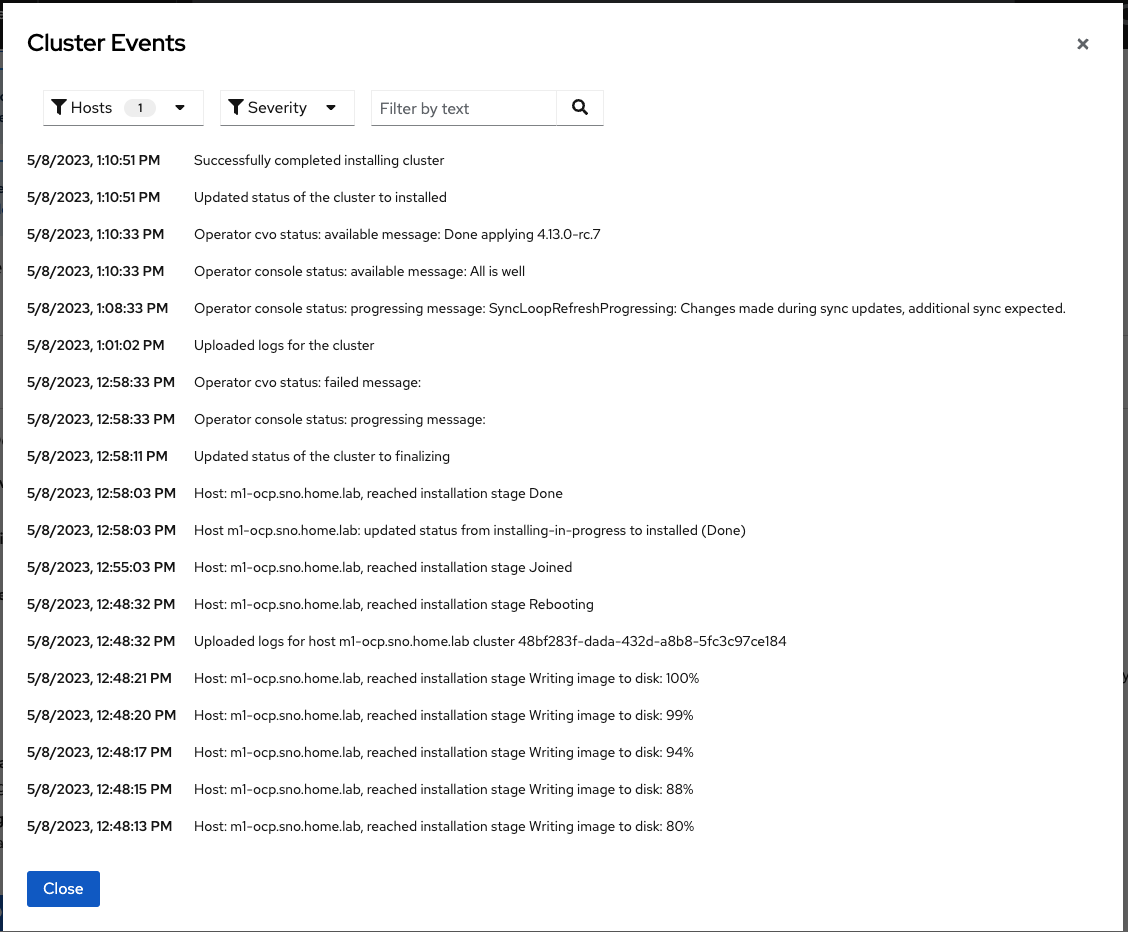Viewport: 1128px width, 932px height.
Task: Click the funnel icon before the word Severity
Action: point(236,107)
